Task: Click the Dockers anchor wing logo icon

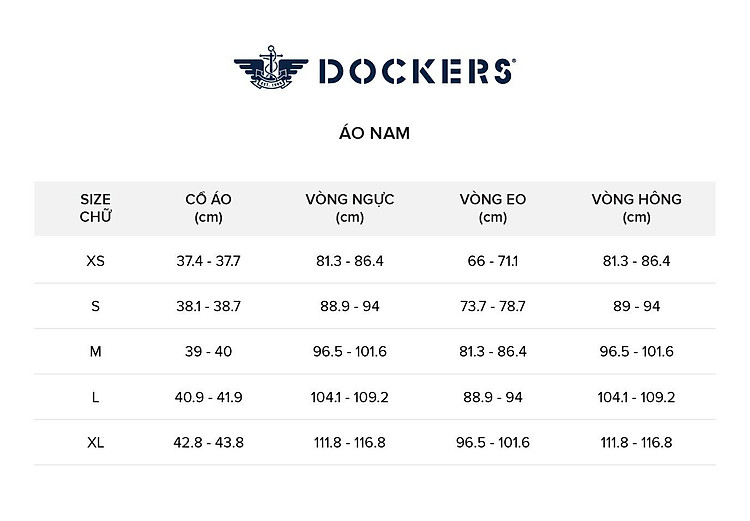Action: pyautogui.click(x=270, y=69)
